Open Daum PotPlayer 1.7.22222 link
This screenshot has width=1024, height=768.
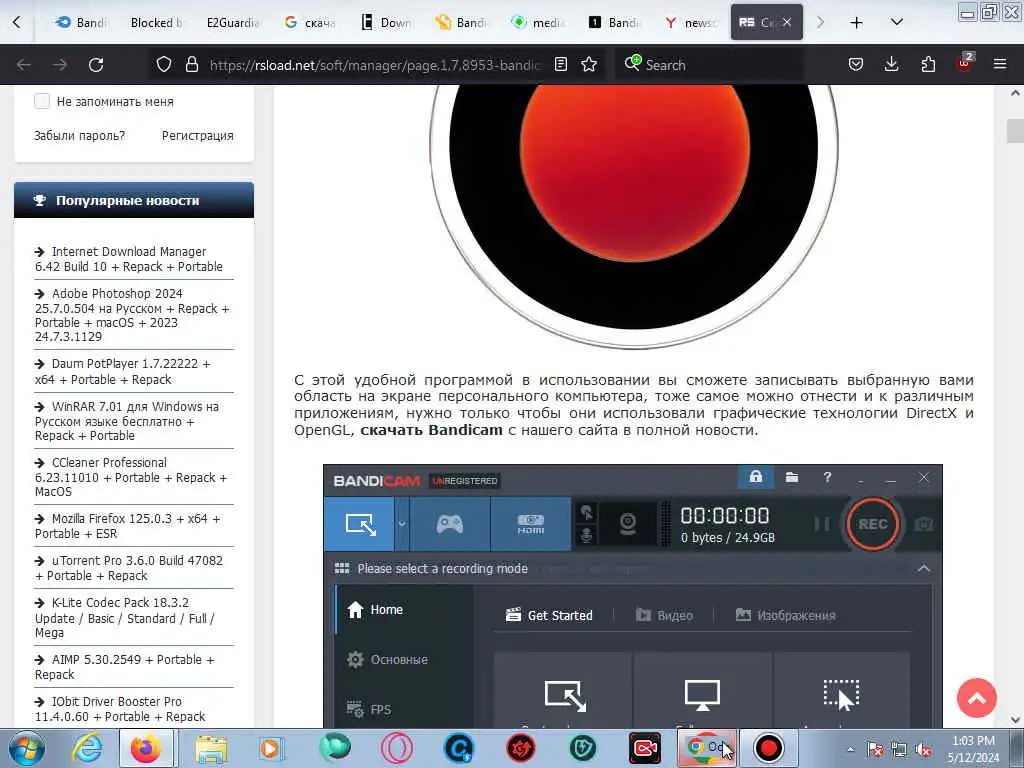pyautogui.click(x=123, y=372)
